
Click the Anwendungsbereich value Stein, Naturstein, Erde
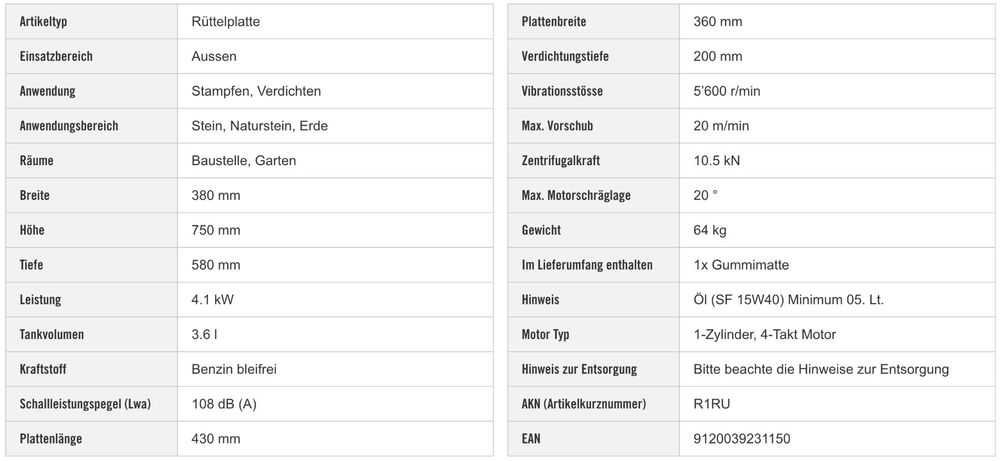click(x=260, y=126)
